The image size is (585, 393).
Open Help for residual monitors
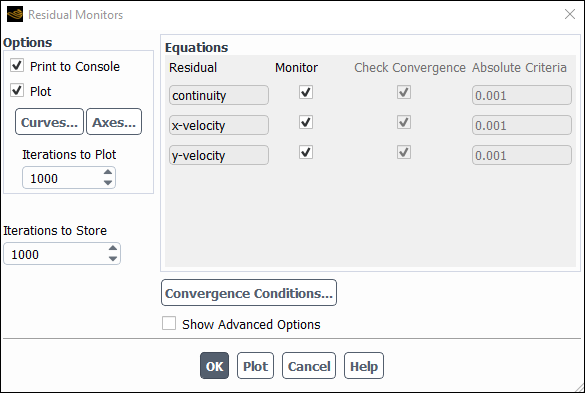tap(364, 366)
